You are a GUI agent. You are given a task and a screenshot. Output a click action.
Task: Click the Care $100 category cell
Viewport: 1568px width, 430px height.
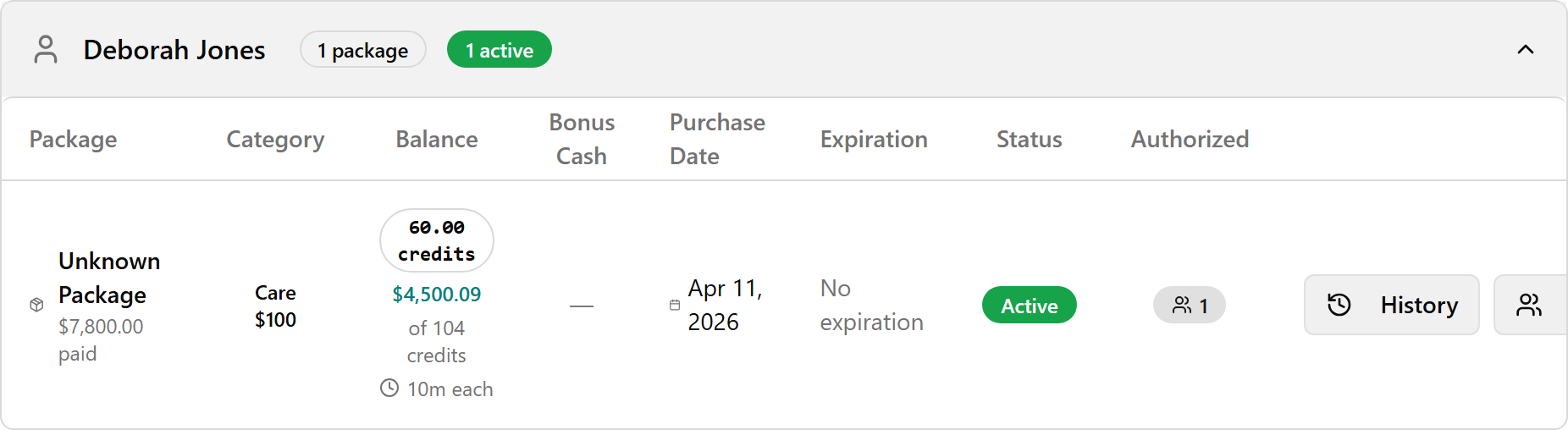(275, 306)
